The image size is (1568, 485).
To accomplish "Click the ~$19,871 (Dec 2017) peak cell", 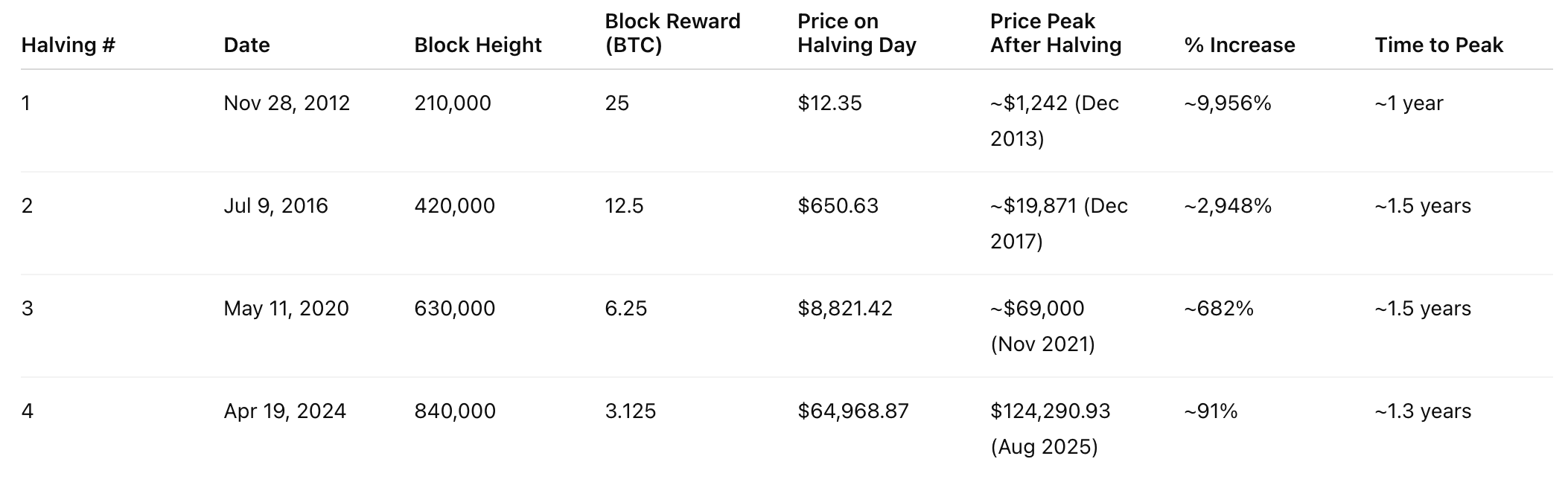I will 1059,223.
